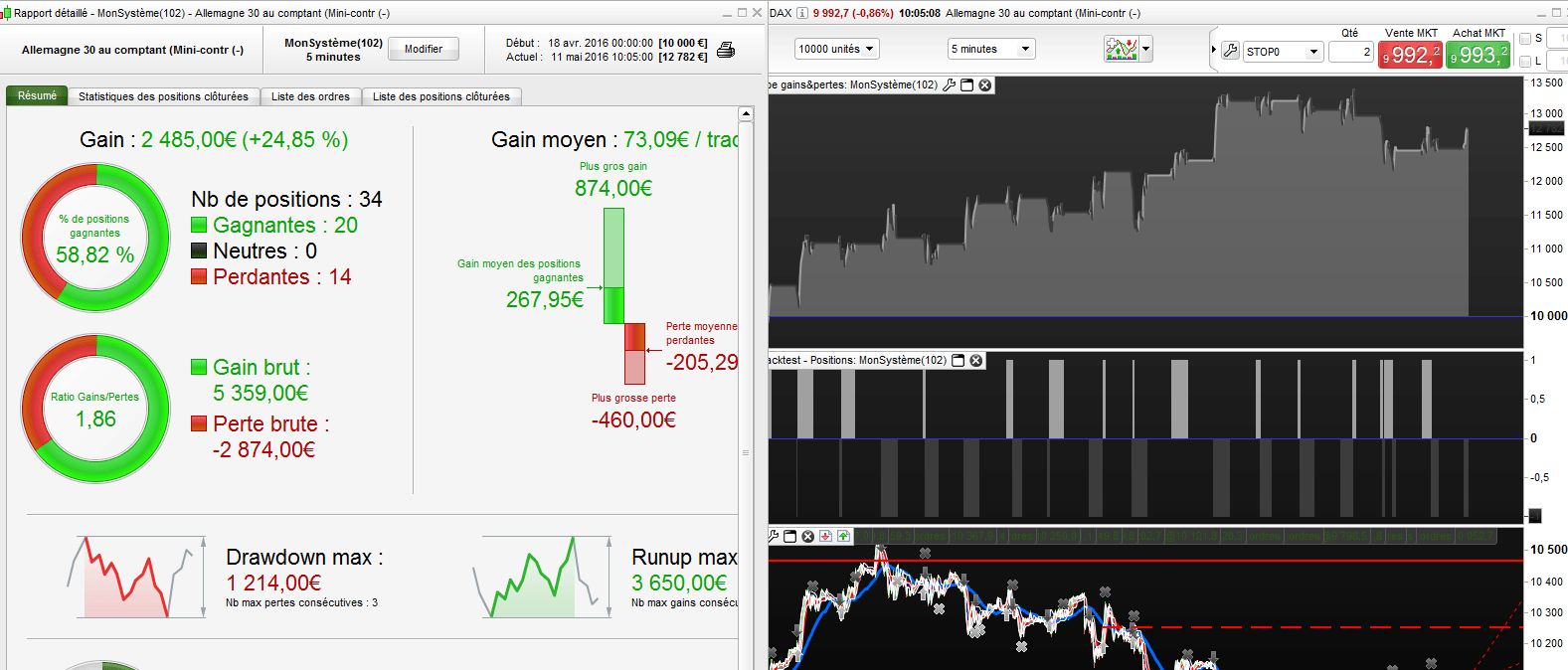
Task: Click the report scrollbar up arrow
Action: click(x=746, y=114)
